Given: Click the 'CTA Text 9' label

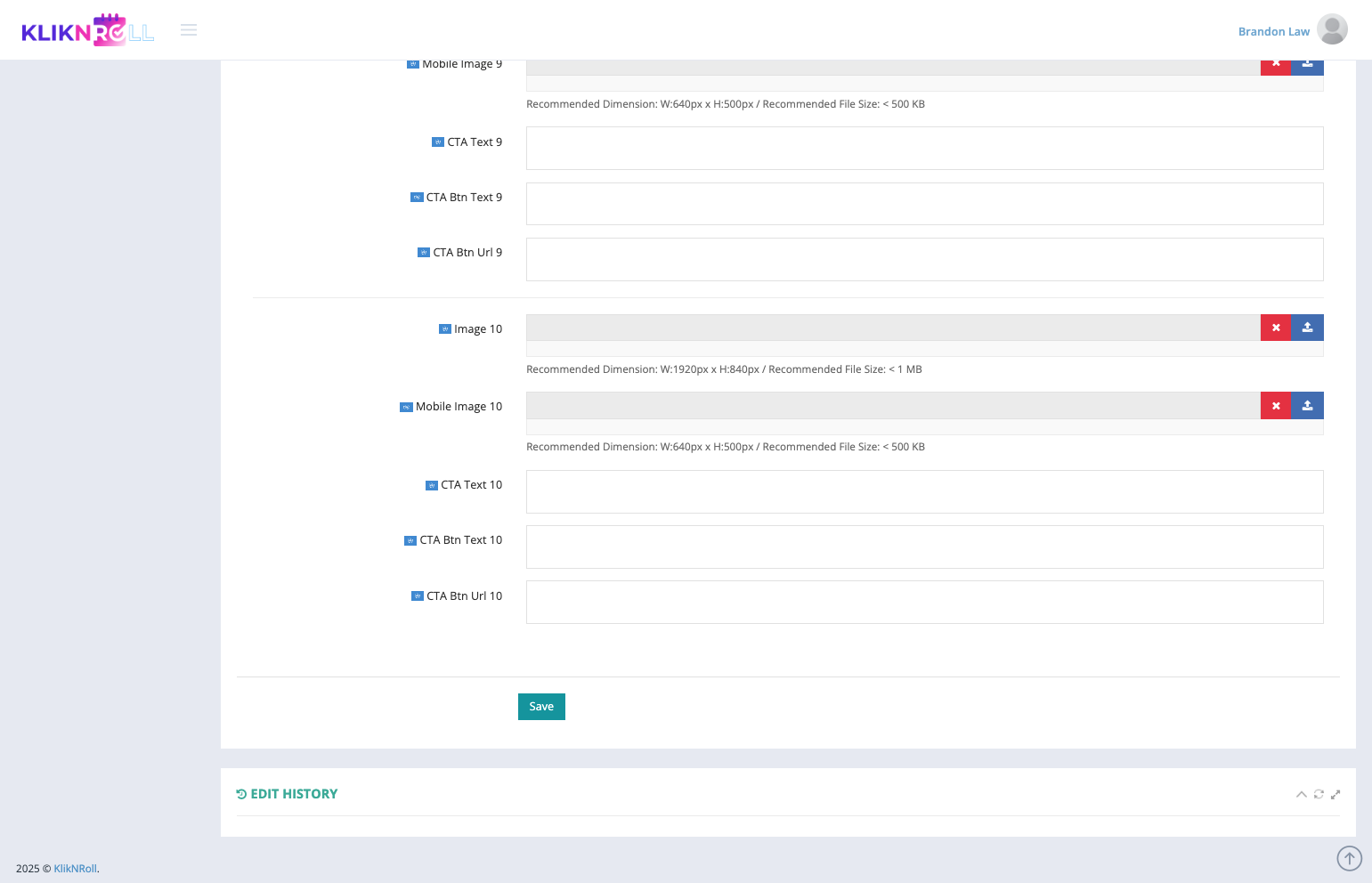Looking at the screenshot, I should pos(475,142).
